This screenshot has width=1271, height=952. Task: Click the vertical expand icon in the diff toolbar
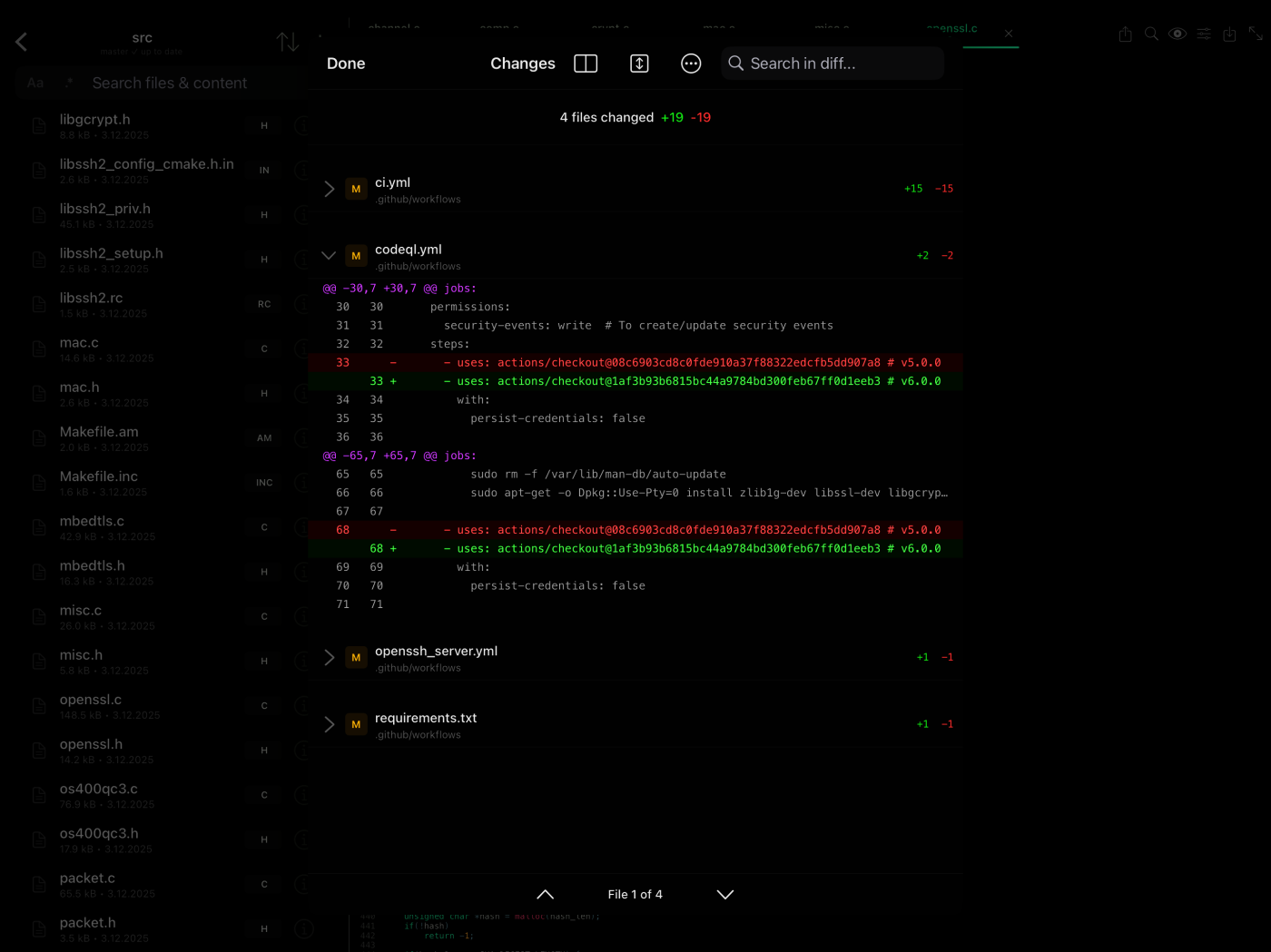pos(639,64)
